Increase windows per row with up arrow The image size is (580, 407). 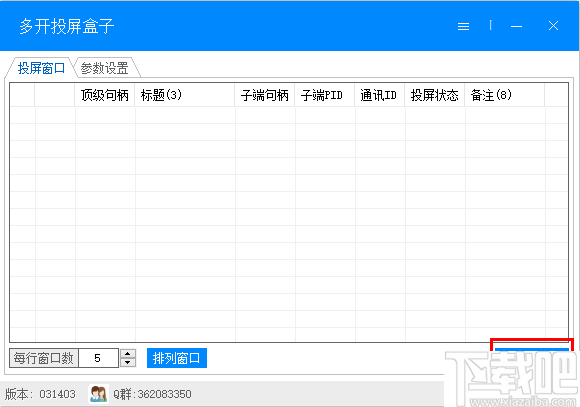(128, 353)
